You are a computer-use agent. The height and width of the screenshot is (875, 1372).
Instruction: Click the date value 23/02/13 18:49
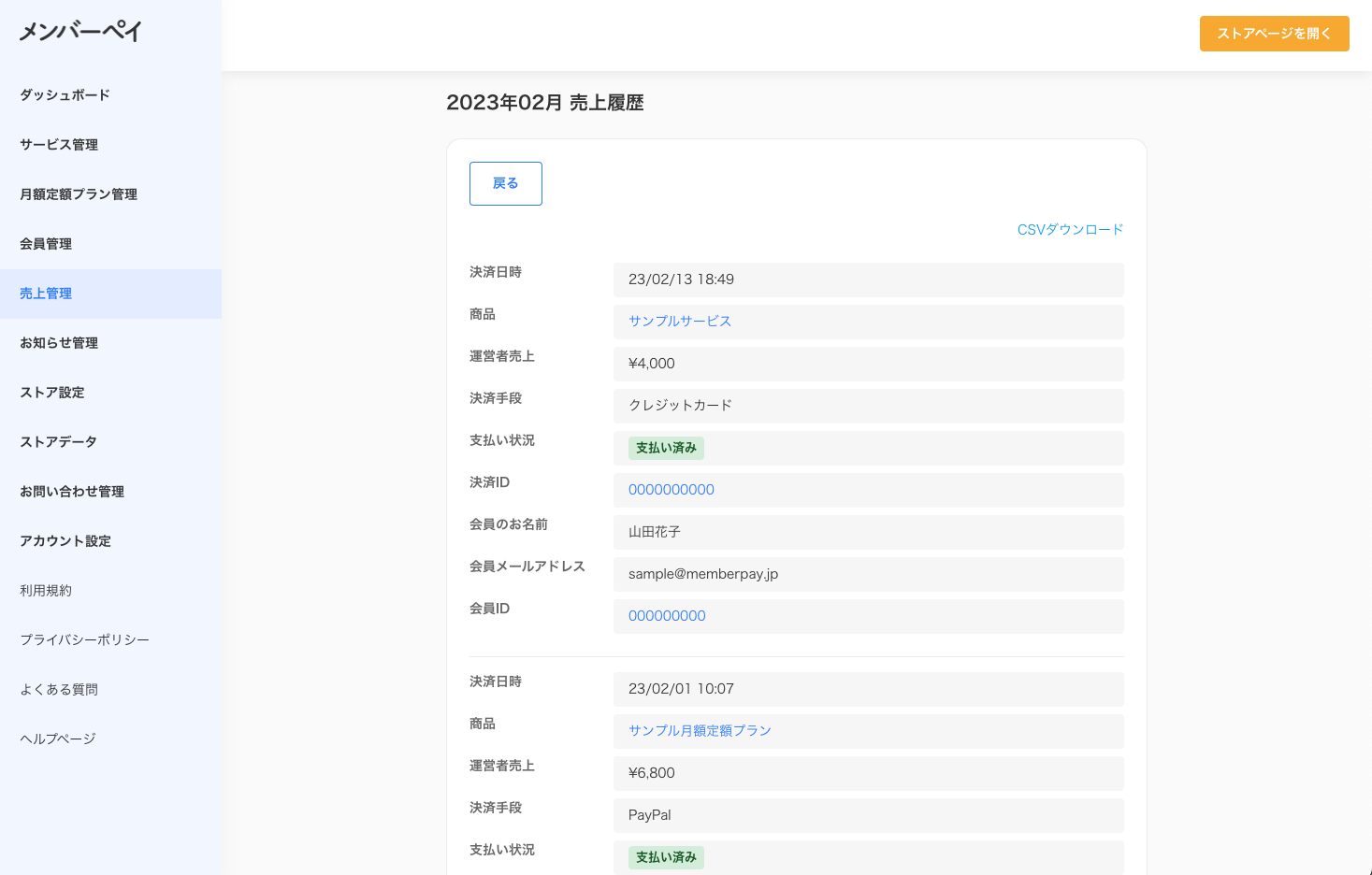click(681, 280)
